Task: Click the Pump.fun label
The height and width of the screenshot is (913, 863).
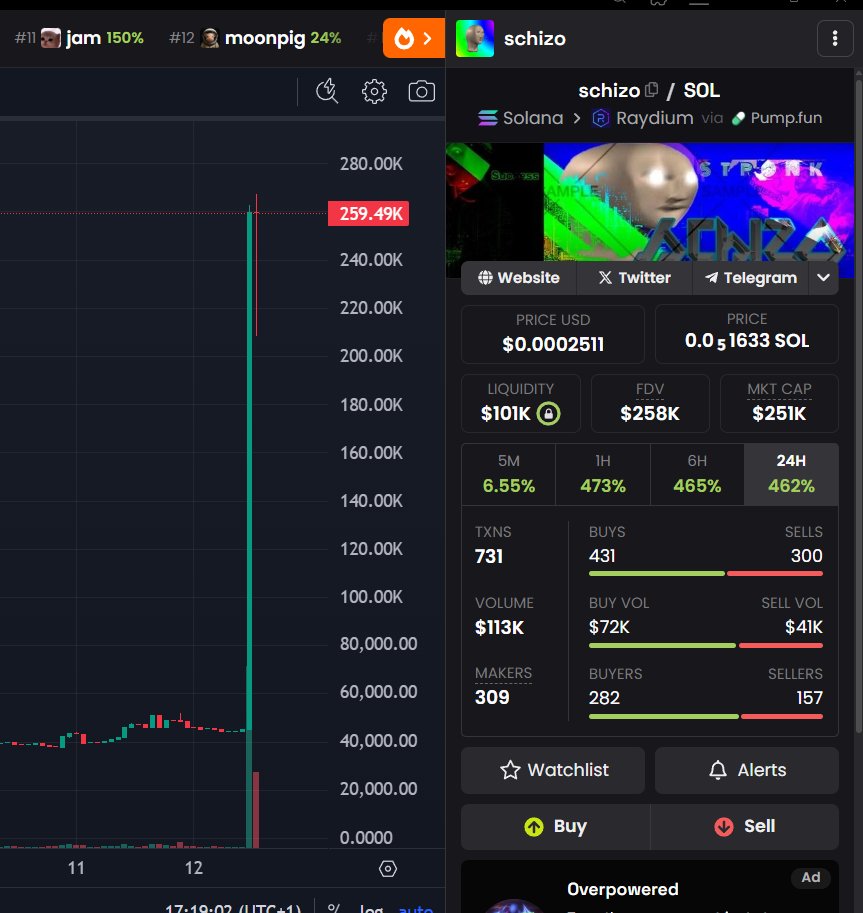Action: pos(777,118)
